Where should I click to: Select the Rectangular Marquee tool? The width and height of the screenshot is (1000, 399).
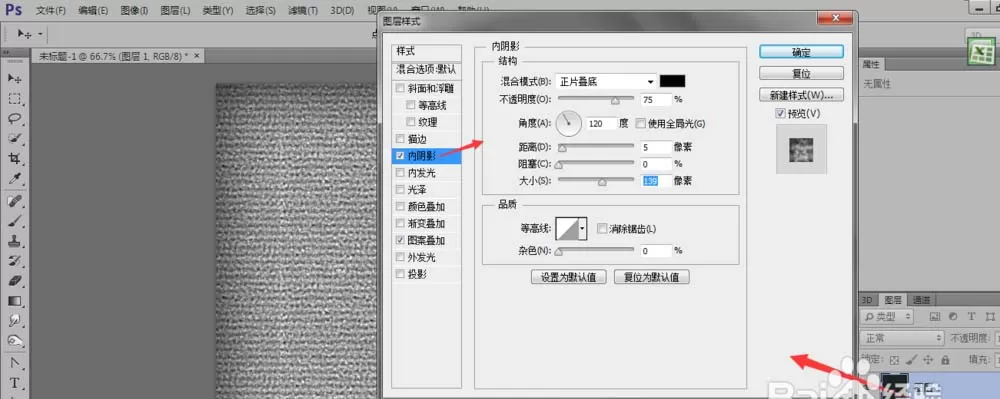[15, 99]
